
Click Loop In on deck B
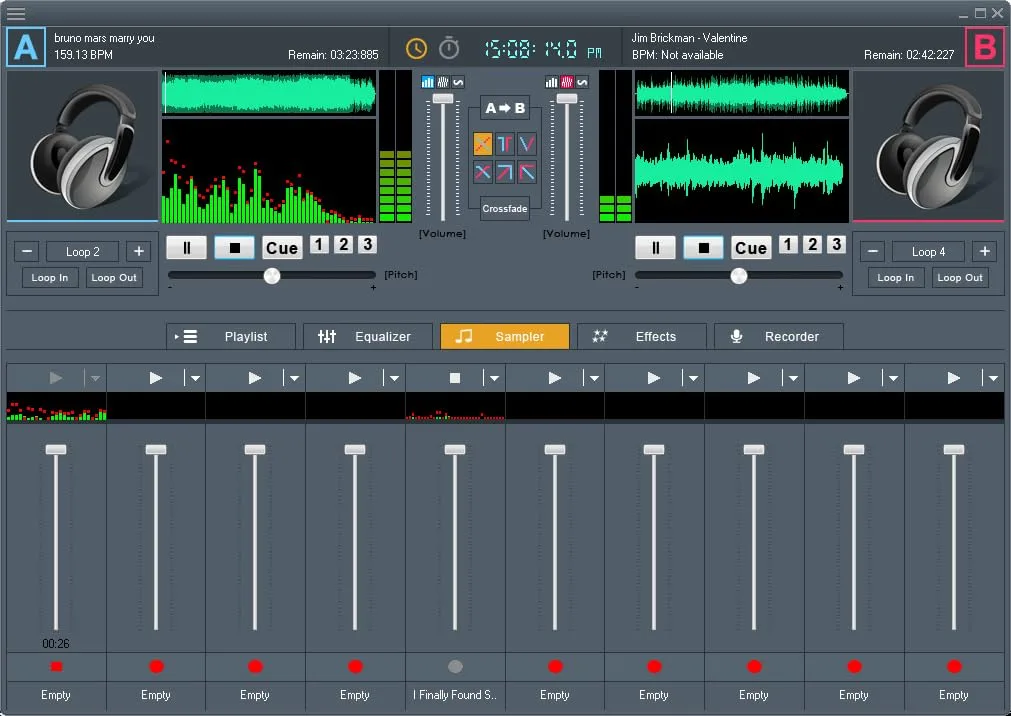tap(896, 278)
